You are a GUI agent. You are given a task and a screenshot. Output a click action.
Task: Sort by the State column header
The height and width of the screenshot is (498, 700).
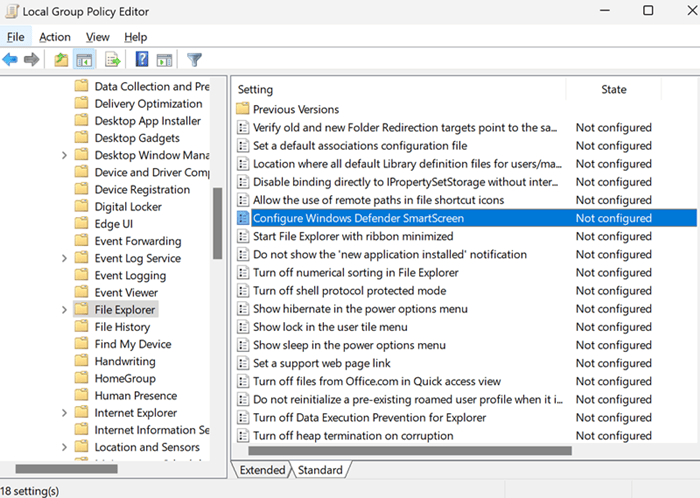click(613, 89)
